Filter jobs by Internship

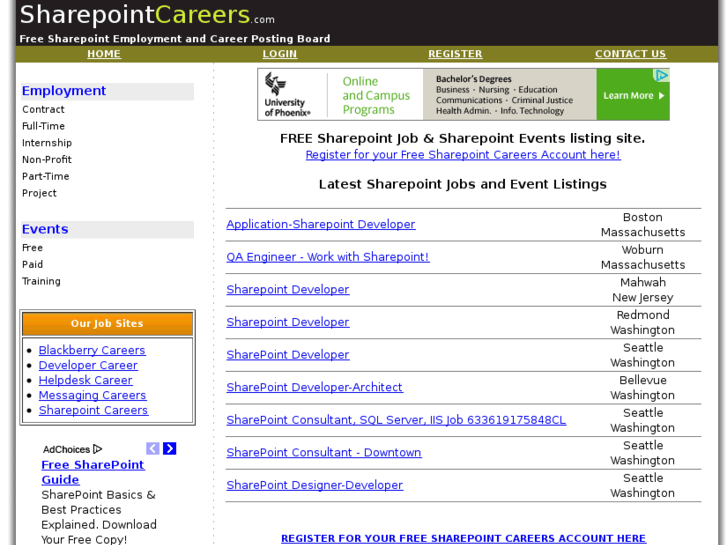pyautogui.click(x=47, y=143)
